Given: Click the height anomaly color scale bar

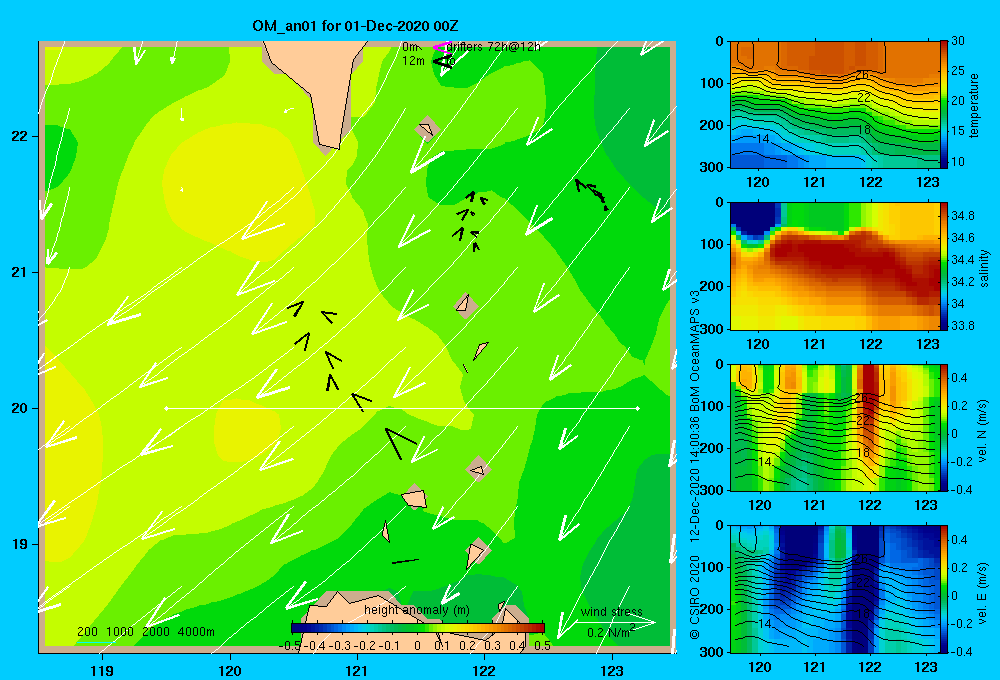Looking at the screenshot, I should coord(418,628).
